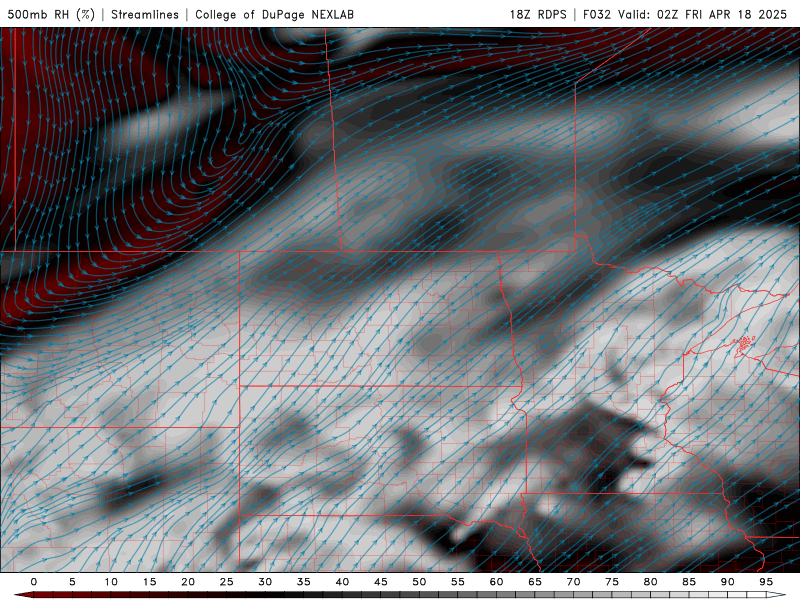Click the legend value '95'
This screenshot has width=800, height=600.
[766, 582]
